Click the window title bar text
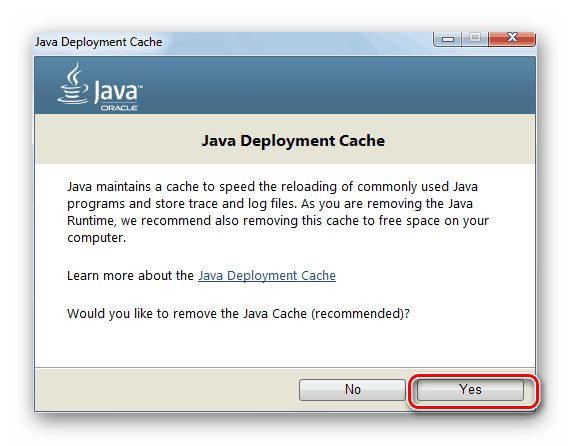 [x=99, y=42]
